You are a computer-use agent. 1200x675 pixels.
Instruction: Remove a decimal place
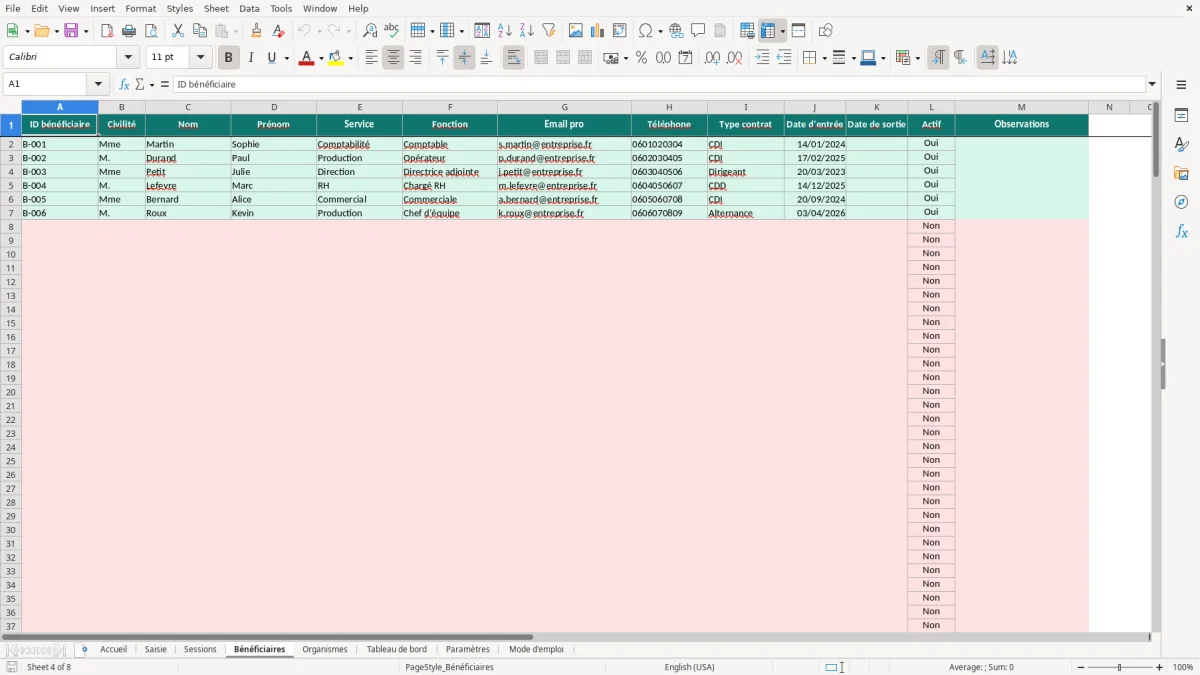pyautogui.click(x=734, y=58)
